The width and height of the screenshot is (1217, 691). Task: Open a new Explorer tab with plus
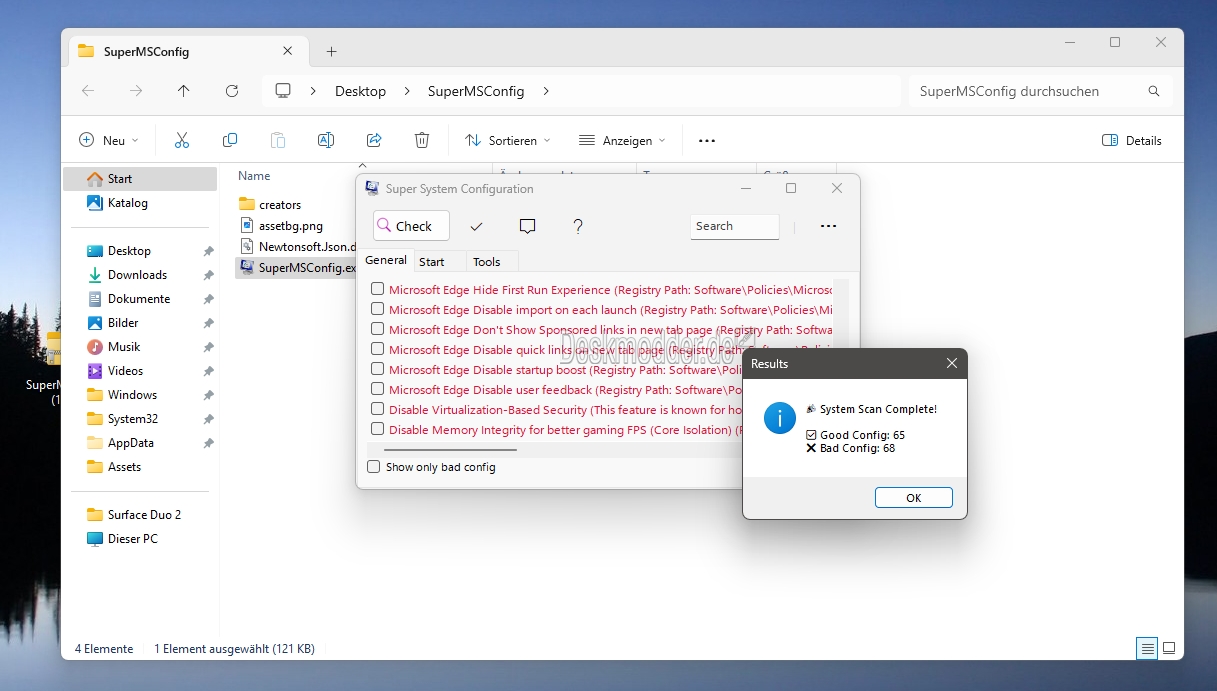coord(332,52)
